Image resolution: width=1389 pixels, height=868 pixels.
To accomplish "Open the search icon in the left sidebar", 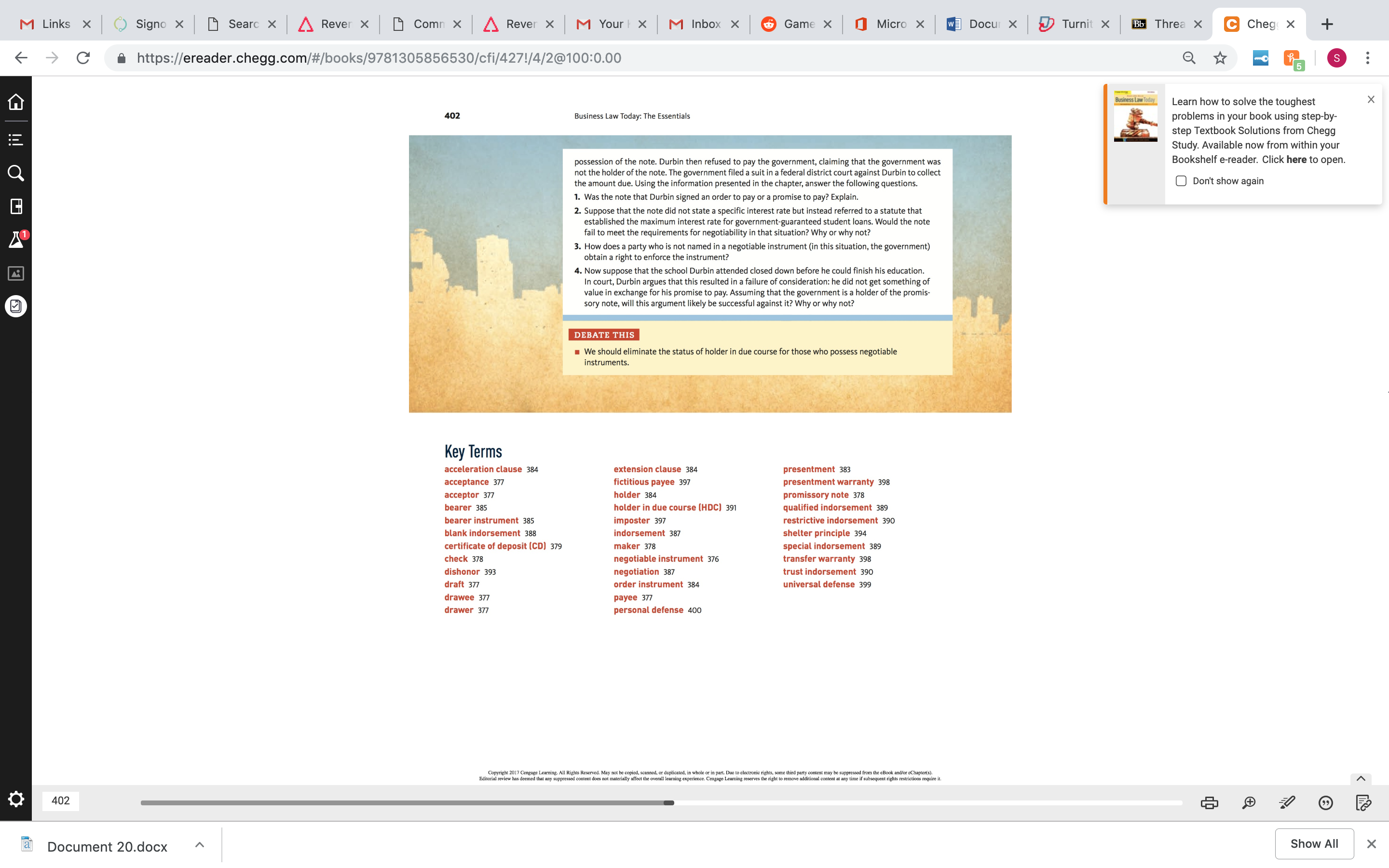I will [16, 174].
